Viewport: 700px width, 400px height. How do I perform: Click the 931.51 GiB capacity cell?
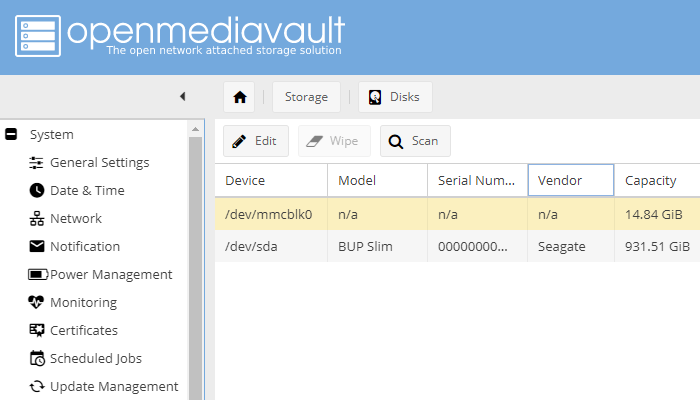tap(657, 246)
